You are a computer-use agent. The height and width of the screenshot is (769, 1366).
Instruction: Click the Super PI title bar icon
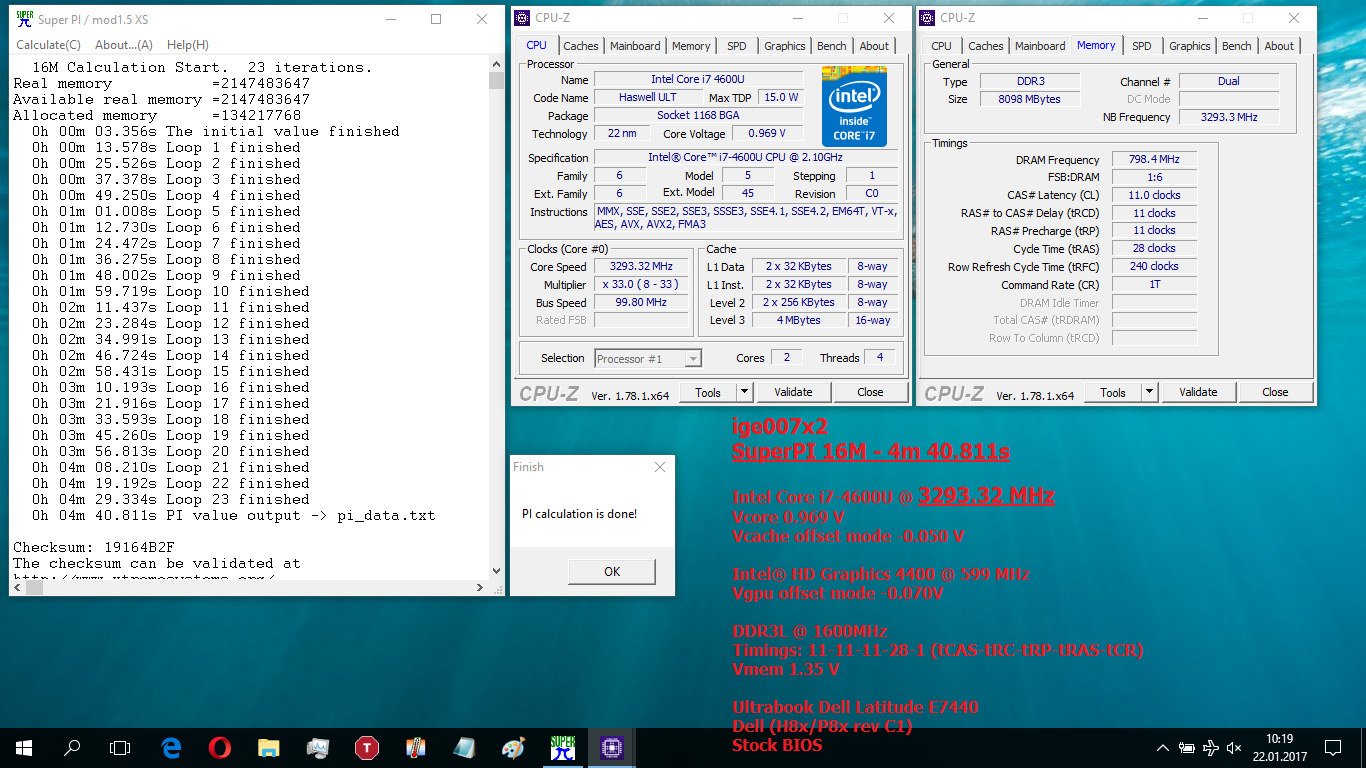(25, 19)
